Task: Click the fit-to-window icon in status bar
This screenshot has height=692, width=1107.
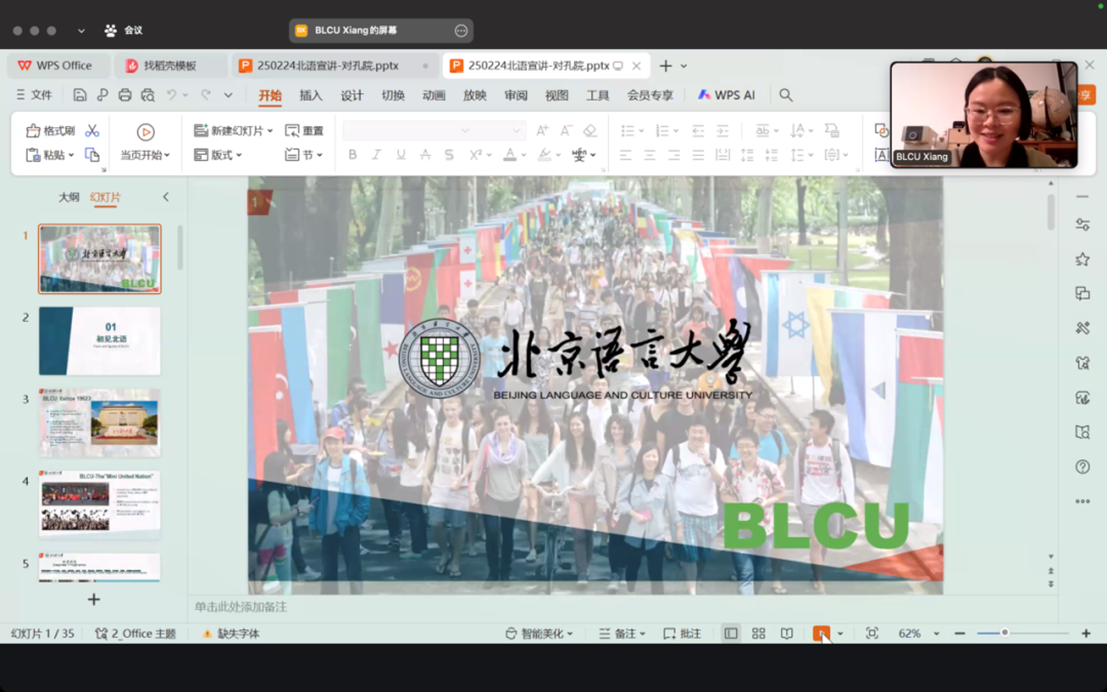Action: pyautogui.click(x=872, y=633)
